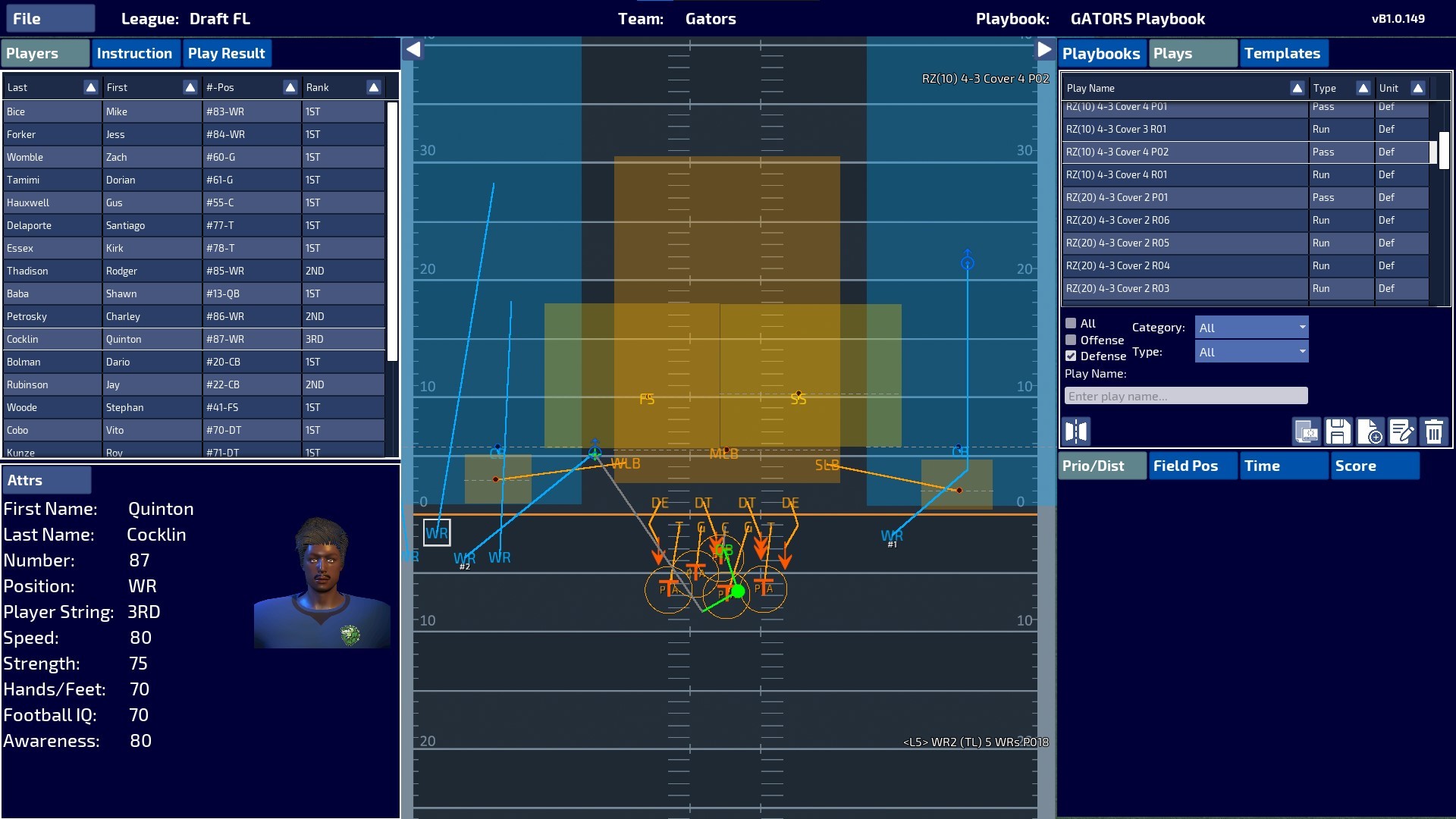Click the Instruction button
Viewport: 1456px width, 819px height.
click(134, 52)
